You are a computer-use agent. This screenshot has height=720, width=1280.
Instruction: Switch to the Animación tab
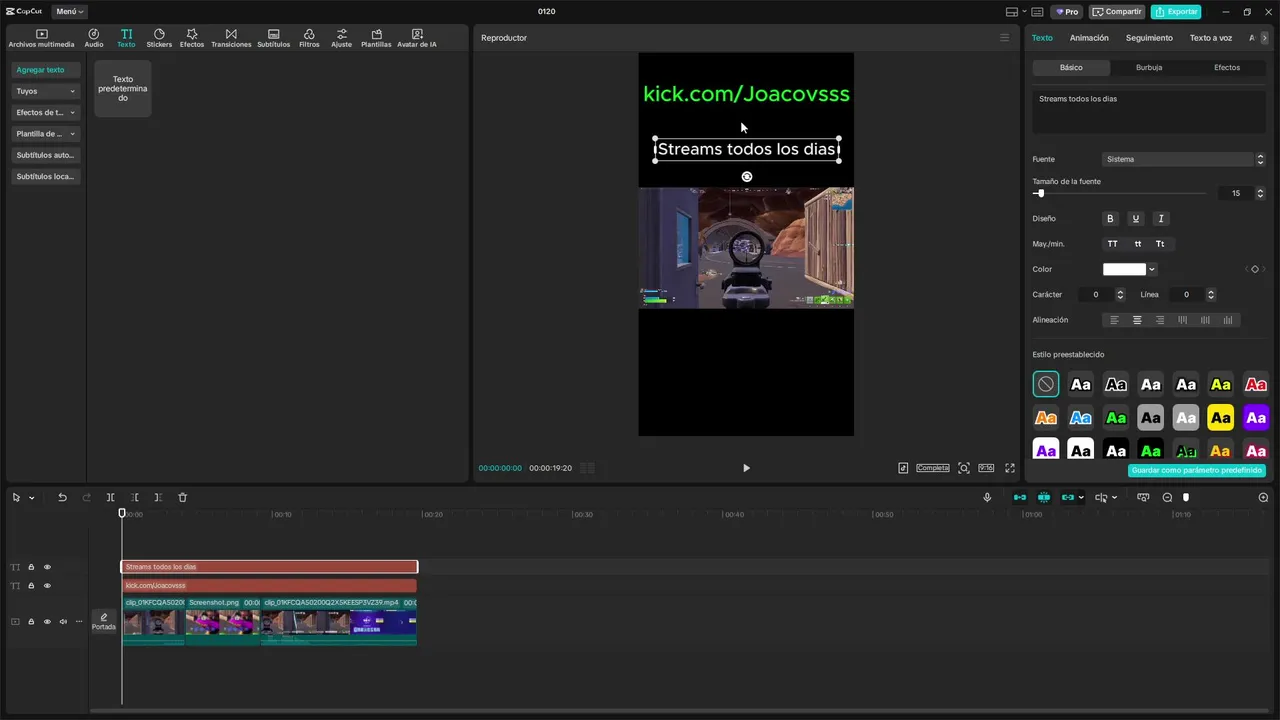pyautogui.click(x=1089, y=38)
